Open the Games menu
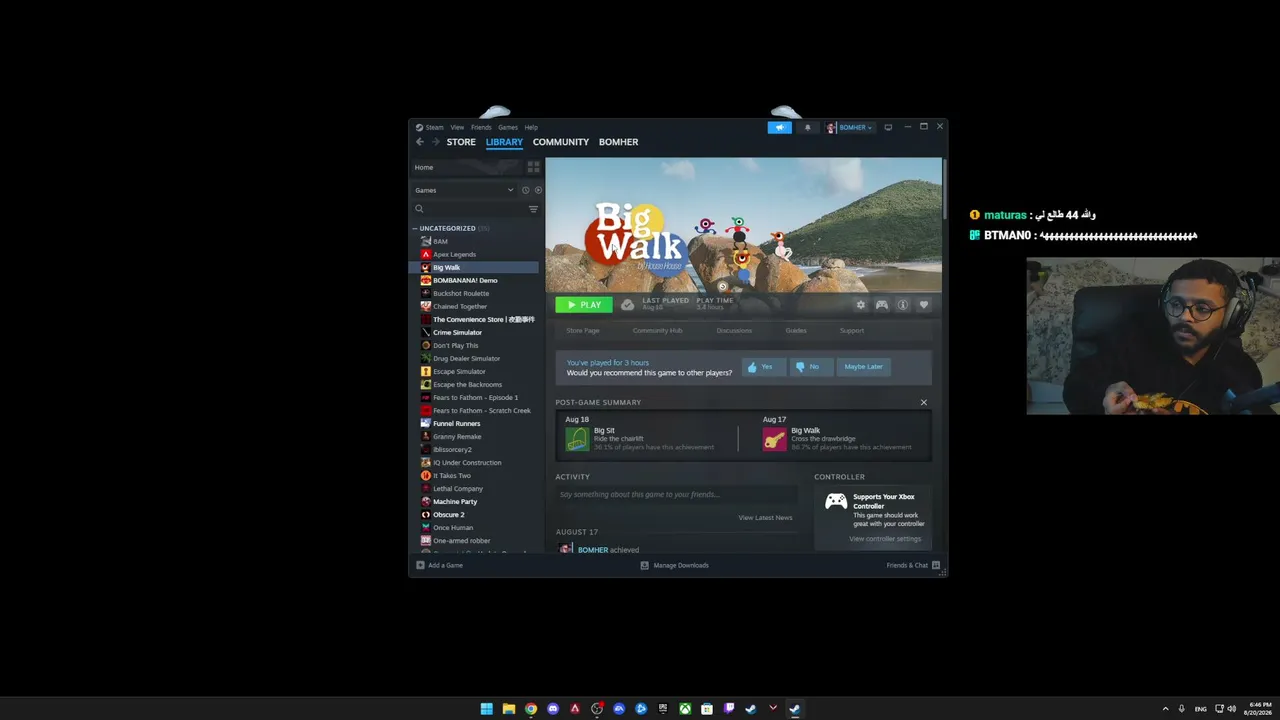 [508, 127]
